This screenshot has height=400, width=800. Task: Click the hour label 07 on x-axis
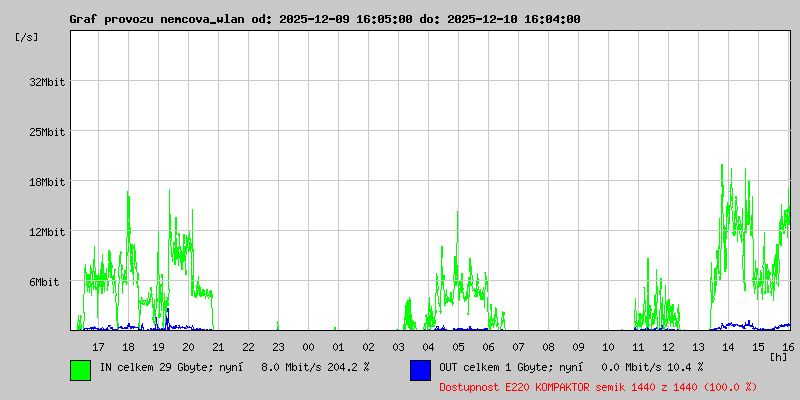(x=518, y=347)
